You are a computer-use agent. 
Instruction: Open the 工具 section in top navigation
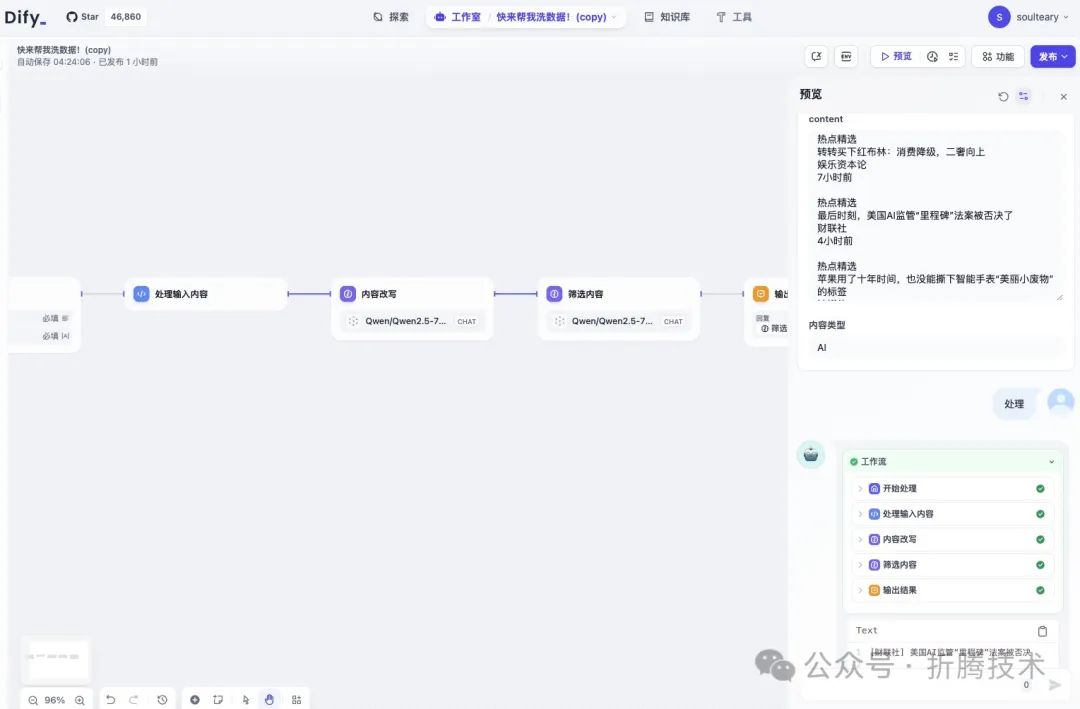[x=734, y=16]
